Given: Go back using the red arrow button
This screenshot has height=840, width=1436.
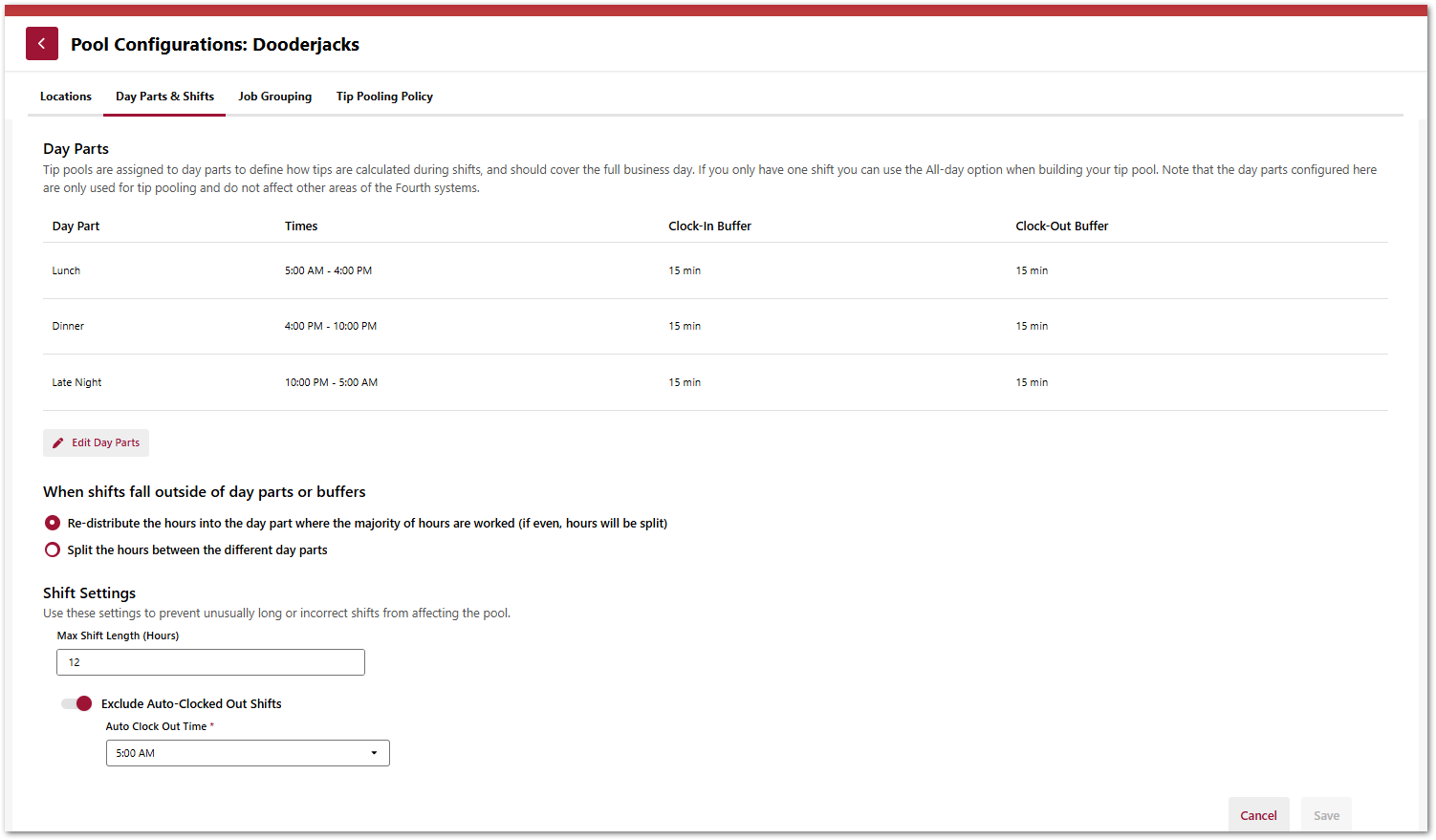Looking at the screenshot, I should point(42,44).
